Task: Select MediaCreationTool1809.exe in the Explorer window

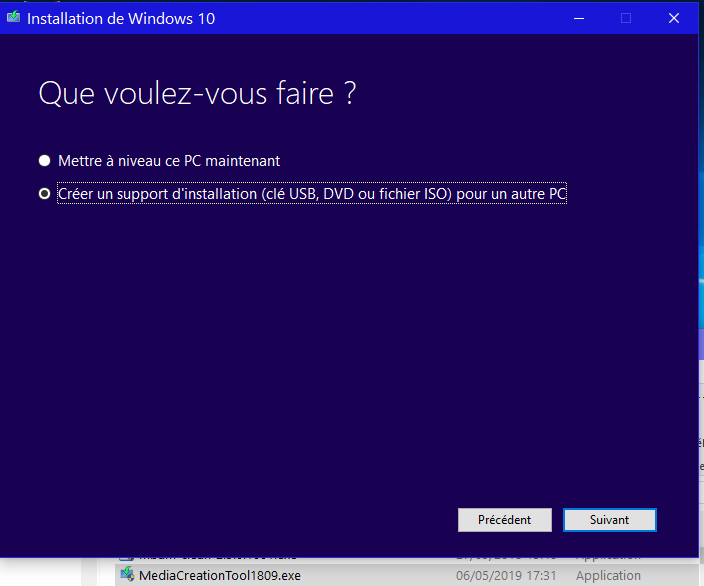Action: pos(220,575)
